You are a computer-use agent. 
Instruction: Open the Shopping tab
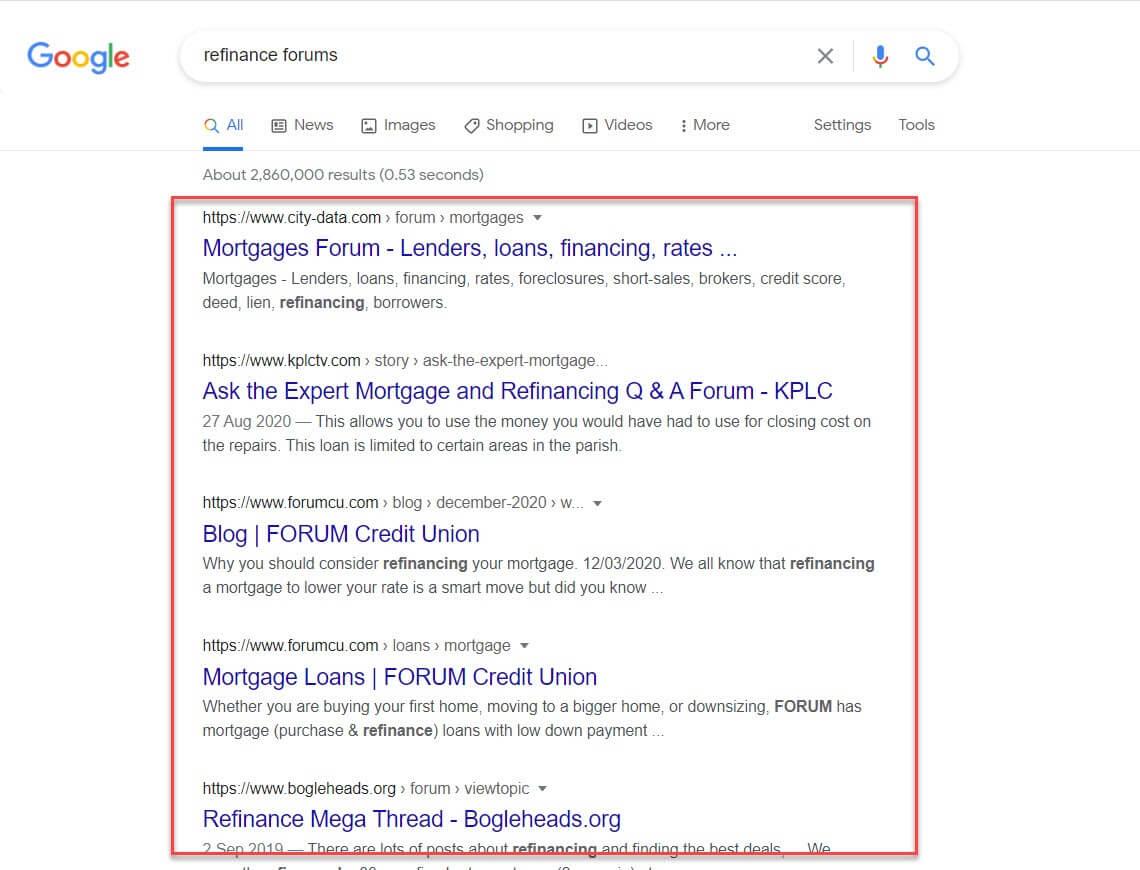tap(509, 125)
